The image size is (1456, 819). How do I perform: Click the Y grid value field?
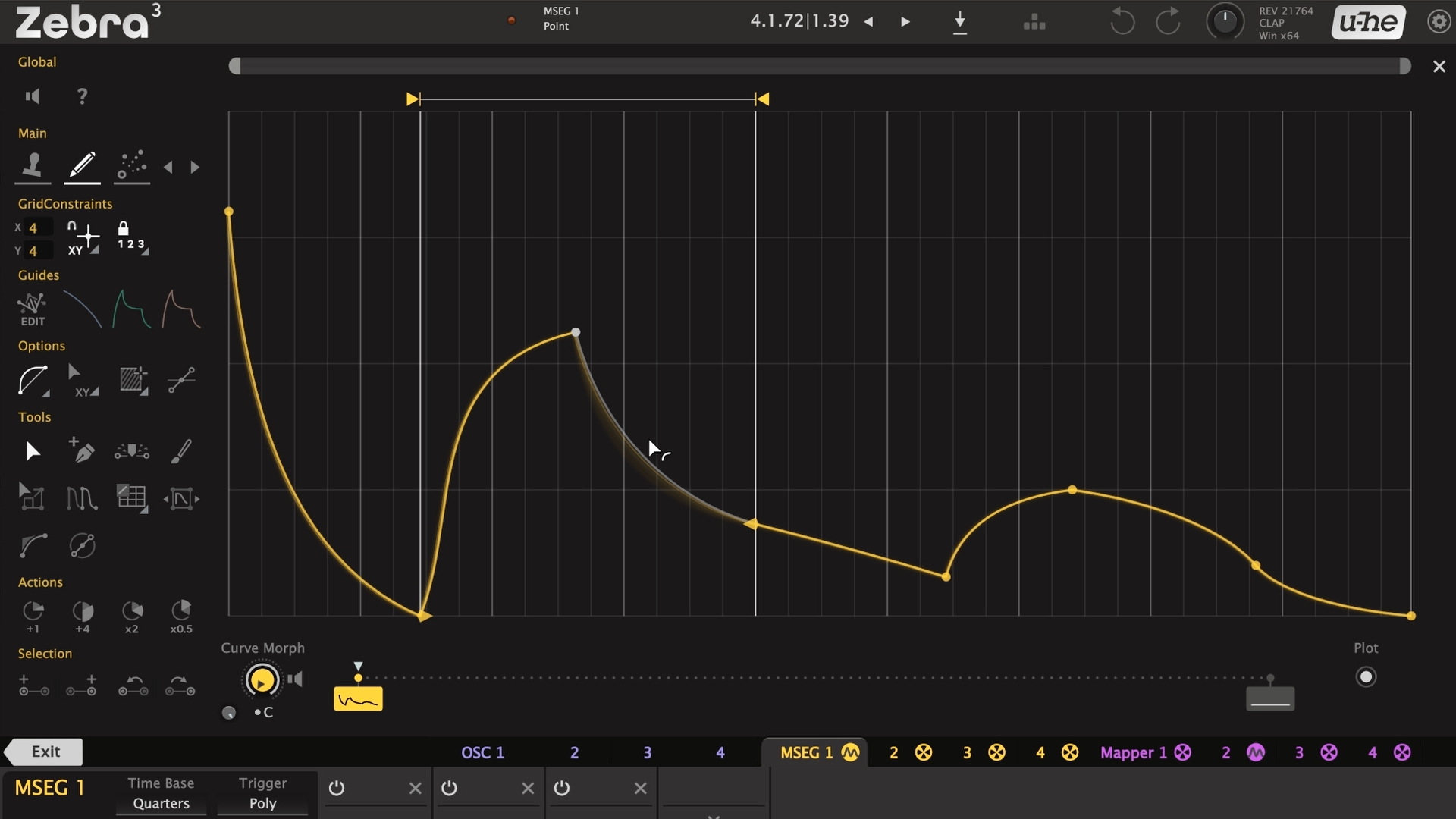point(39,250)
